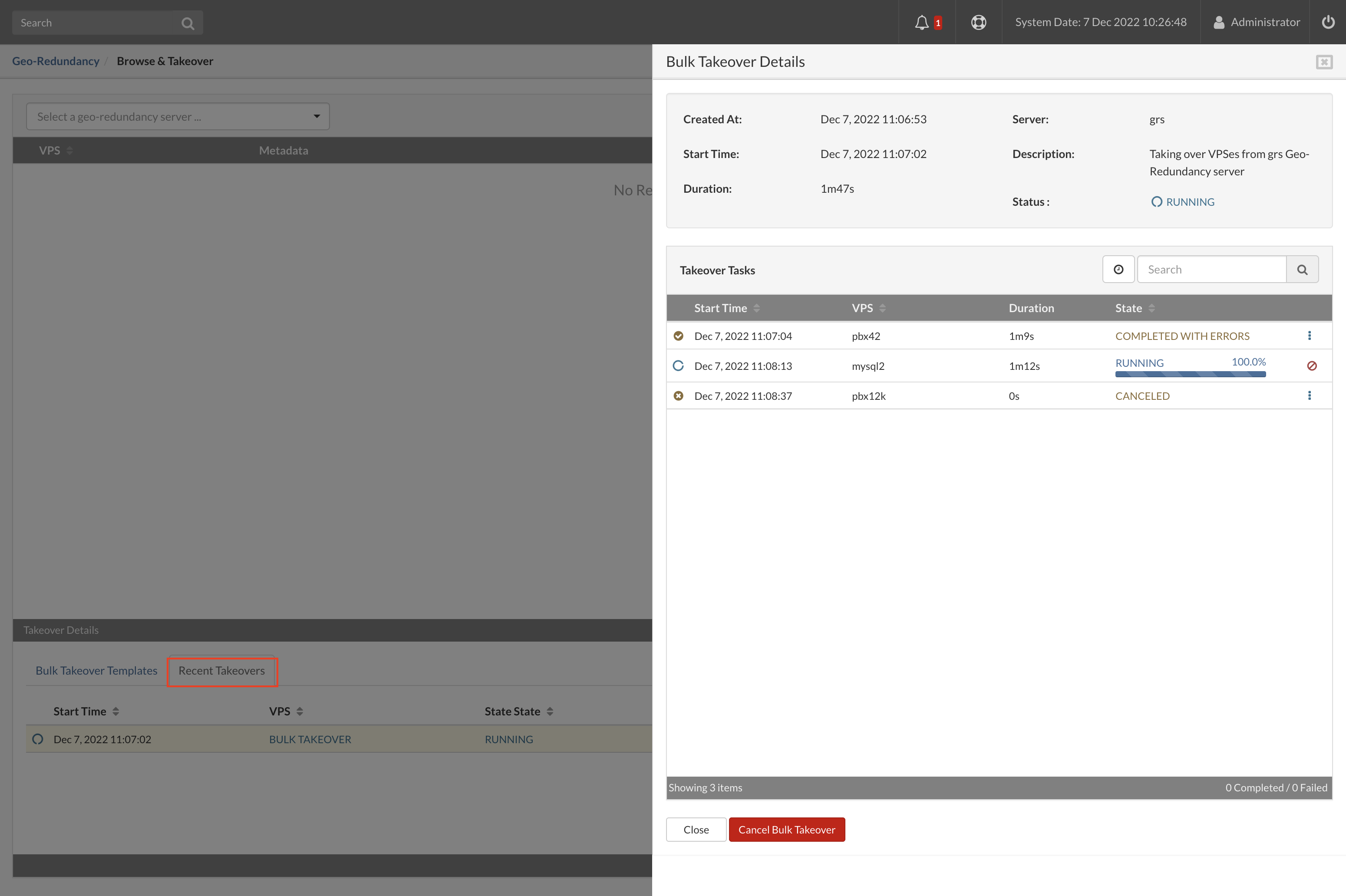Cancel the running mysql2 task icon

1312,366
